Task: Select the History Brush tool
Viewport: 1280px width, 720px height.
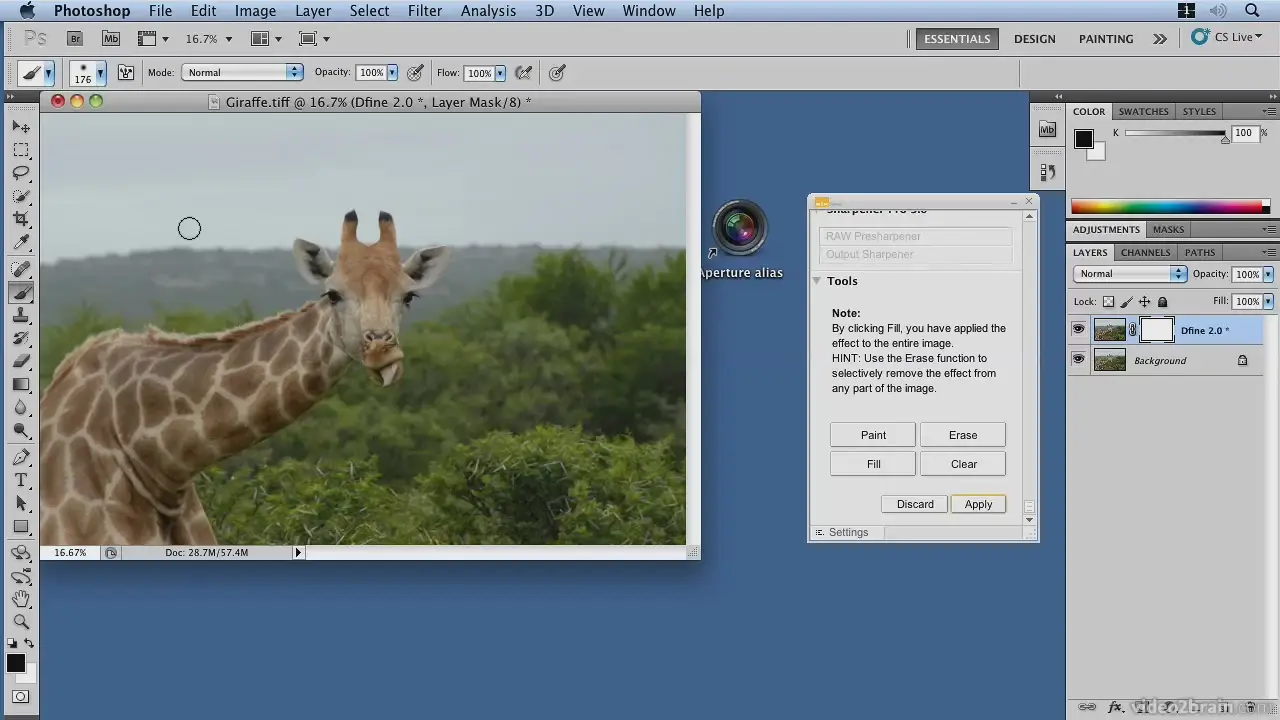Action: pyautogui.click(x=21, y=338)
